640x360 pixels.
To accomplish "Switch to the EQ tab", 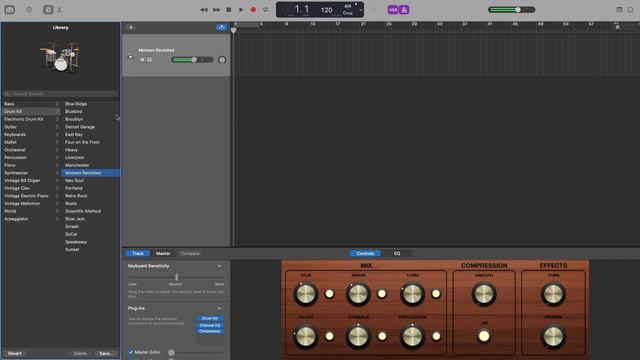I will click(x=397, y=253).
